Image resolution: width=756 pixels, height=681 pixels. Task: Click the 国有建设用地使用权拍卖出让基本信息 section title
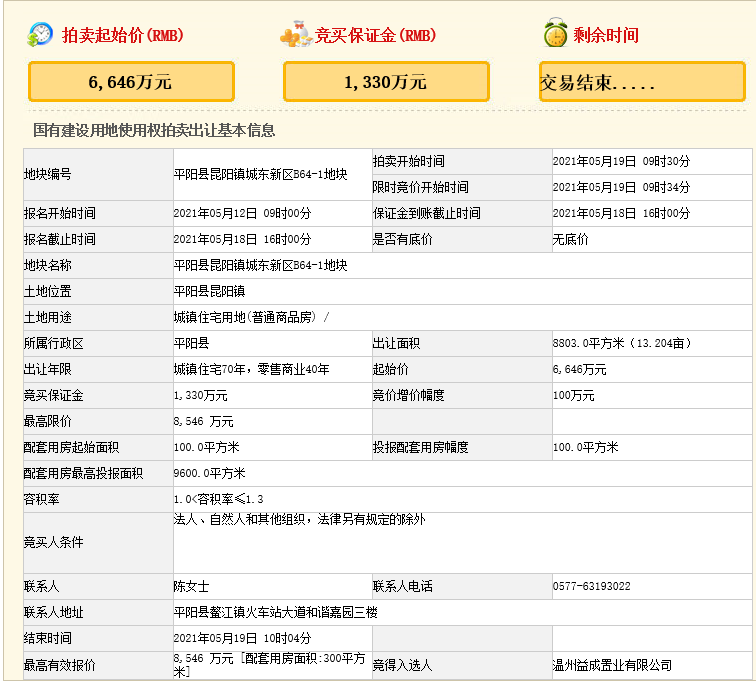[154, 130]
